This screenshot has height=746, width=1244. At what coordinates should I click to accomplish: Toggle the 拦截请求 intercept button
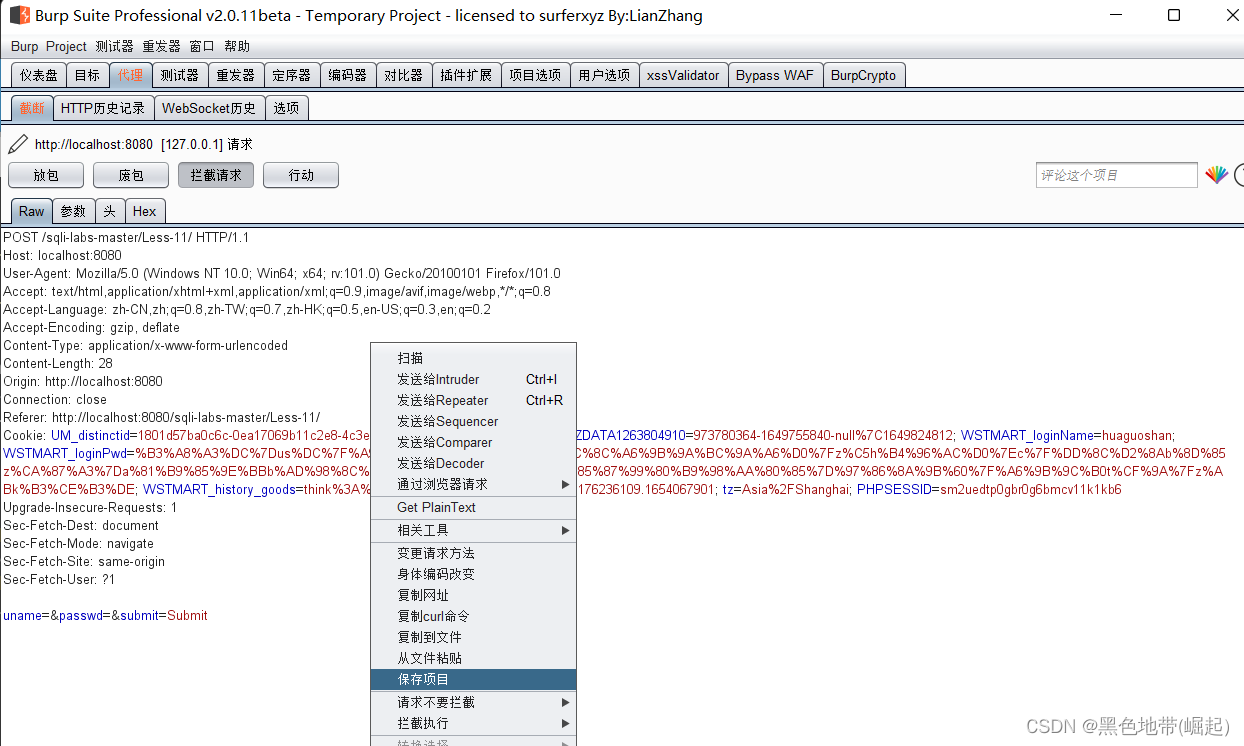(x=216, y=175)
